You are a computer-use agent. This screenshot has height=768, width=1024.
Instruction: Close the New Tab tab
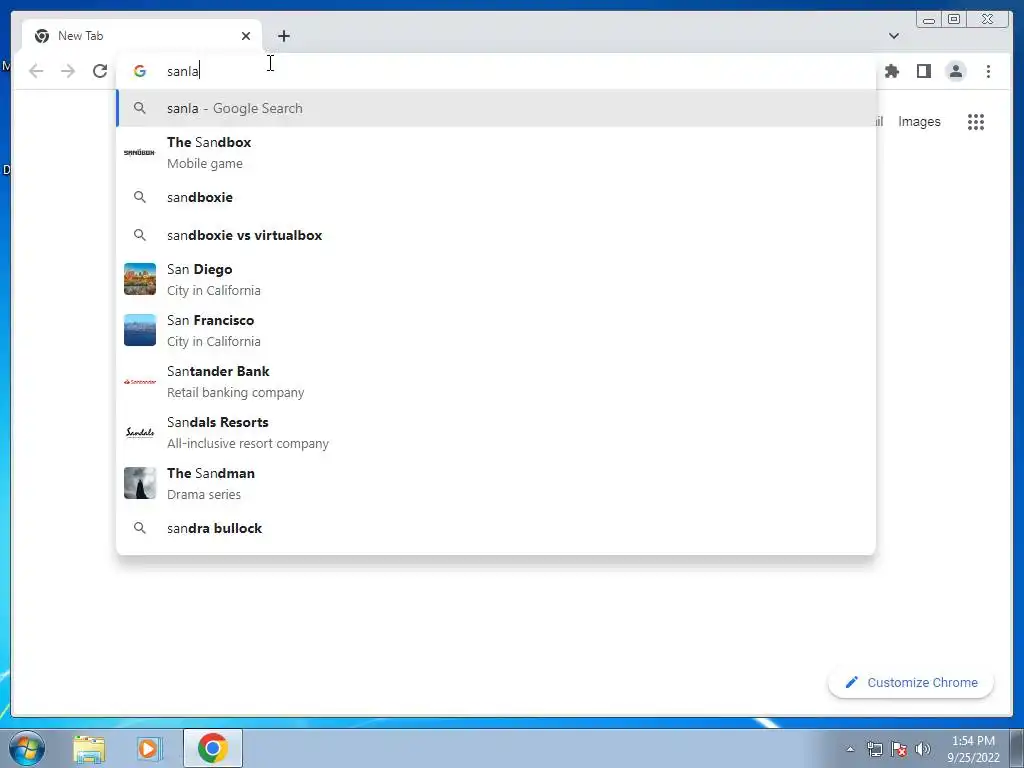click(x=246, y=36)
